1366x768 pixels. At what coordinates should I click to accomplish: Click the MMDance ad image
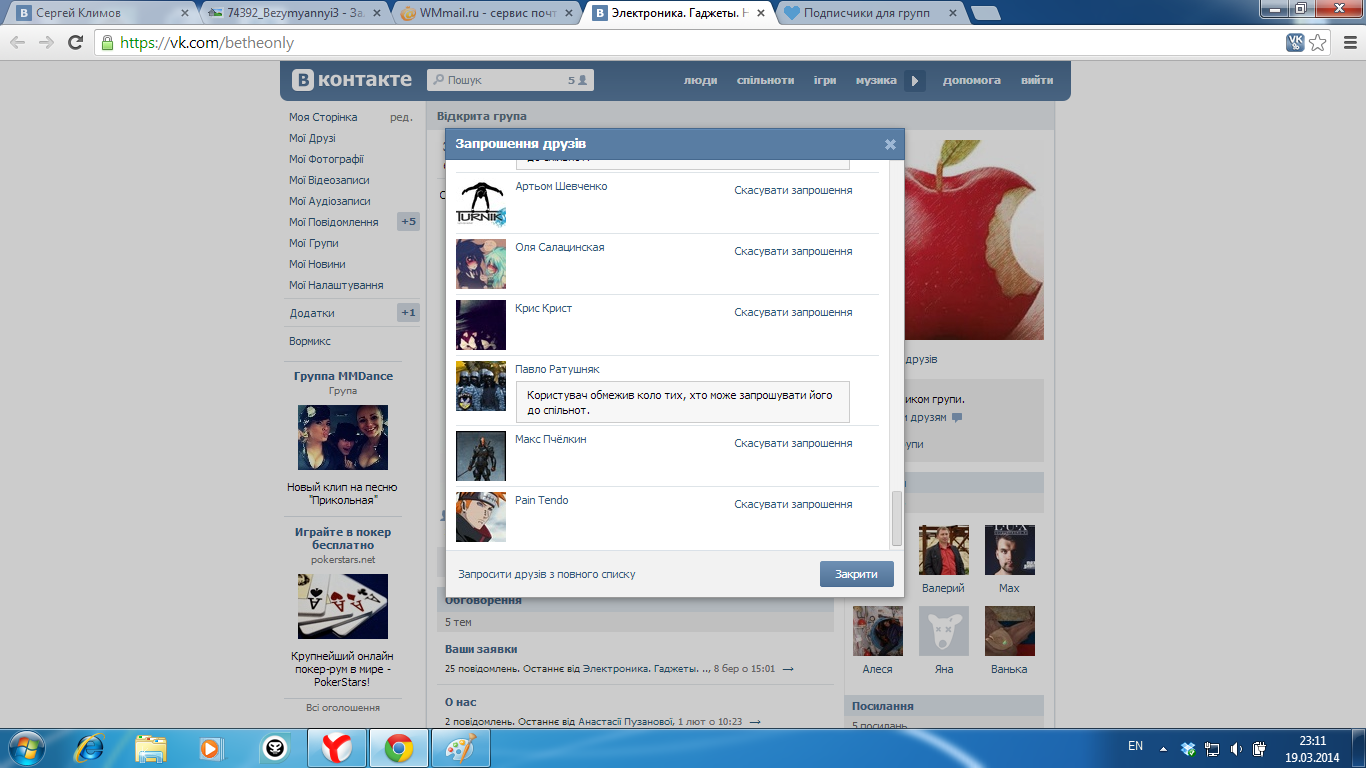(343, 437)
